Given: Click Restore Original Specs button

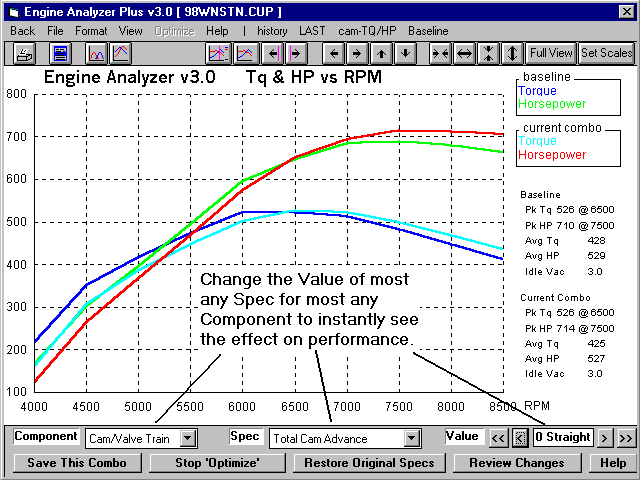Looking at the screenshot, I should (369, 463).
